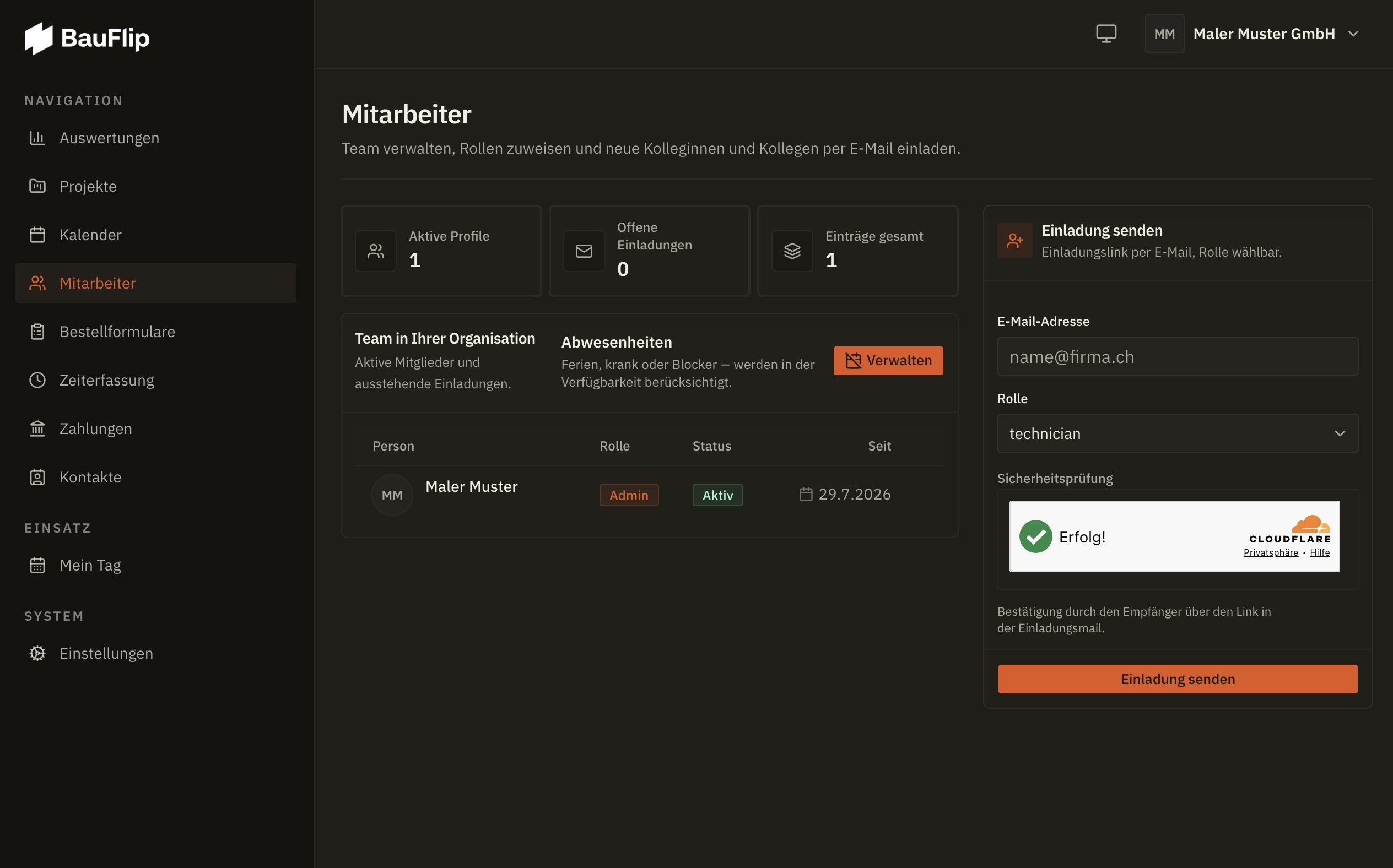Click the name Maler Muster in table
Viewport: 1393px width, 868px height.
pos(472,486)
